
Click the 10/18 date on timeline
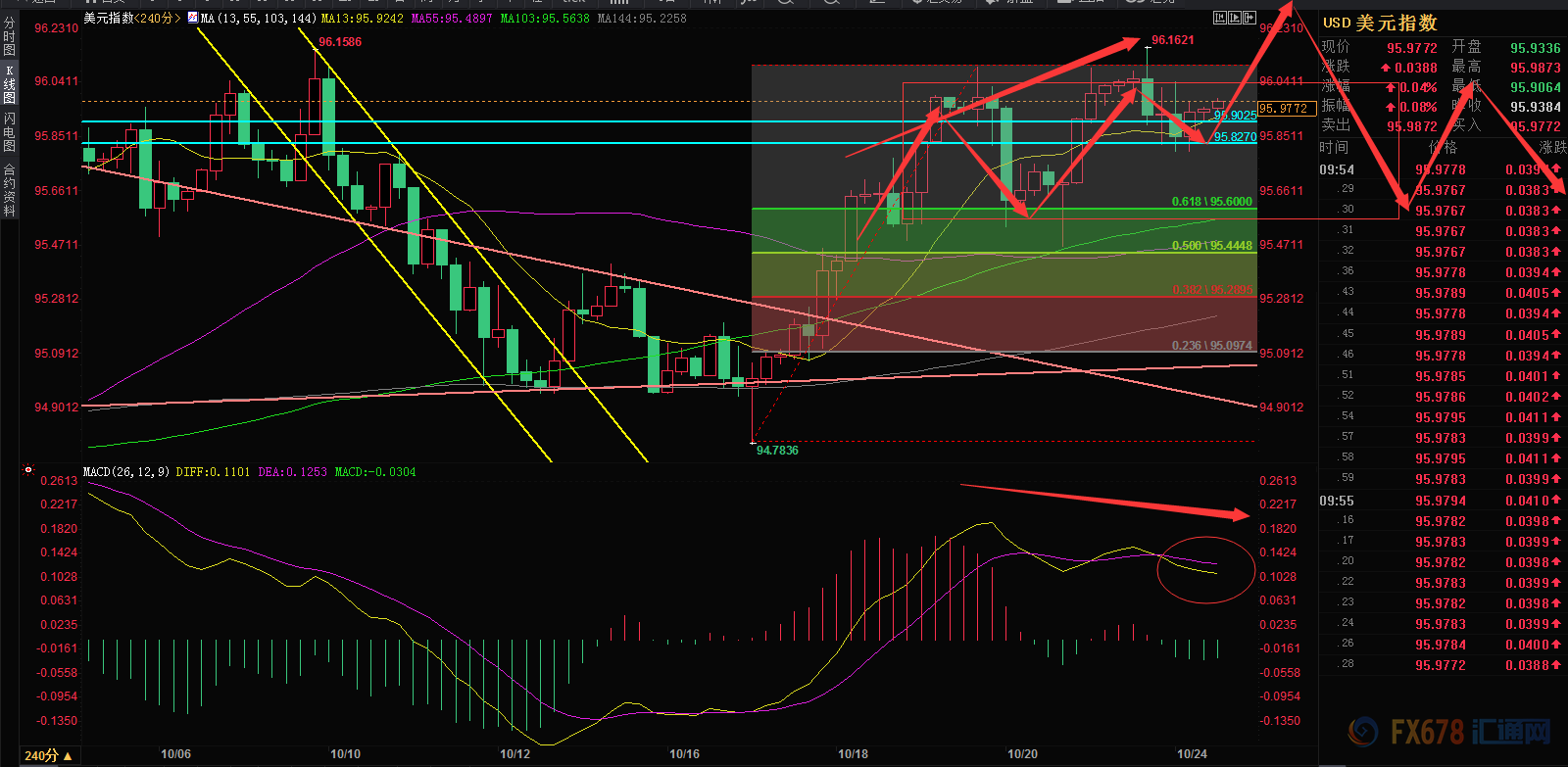pyautogui.click(x=853, y=754)
